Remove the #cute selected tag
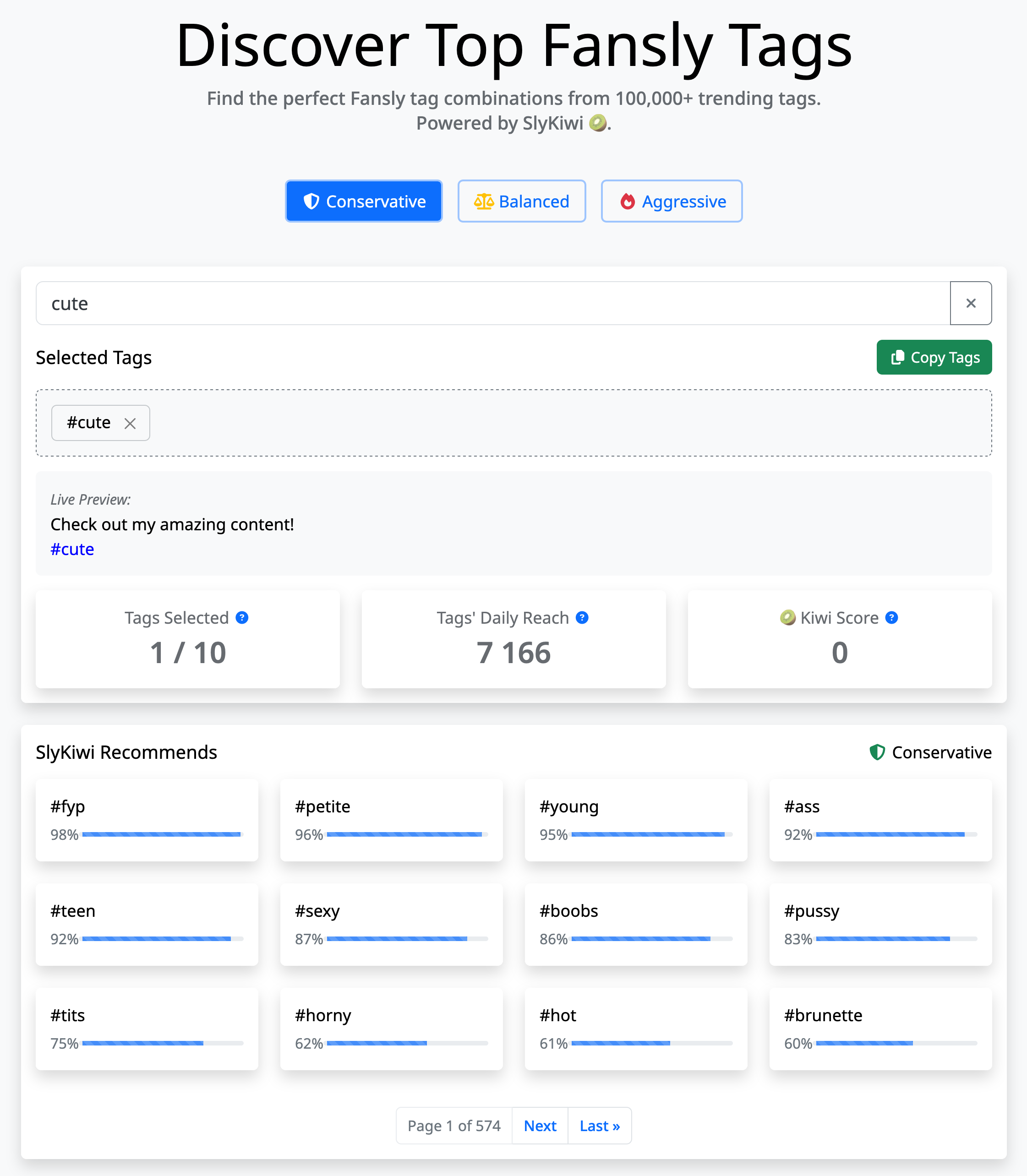 click(x=130, y=423)
